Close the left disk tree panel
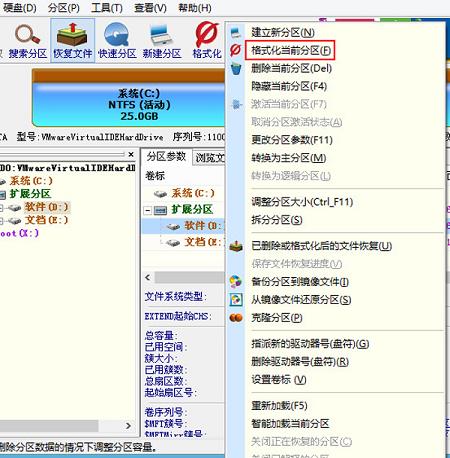This screenshot has height=458, width=450. [131, 155]
